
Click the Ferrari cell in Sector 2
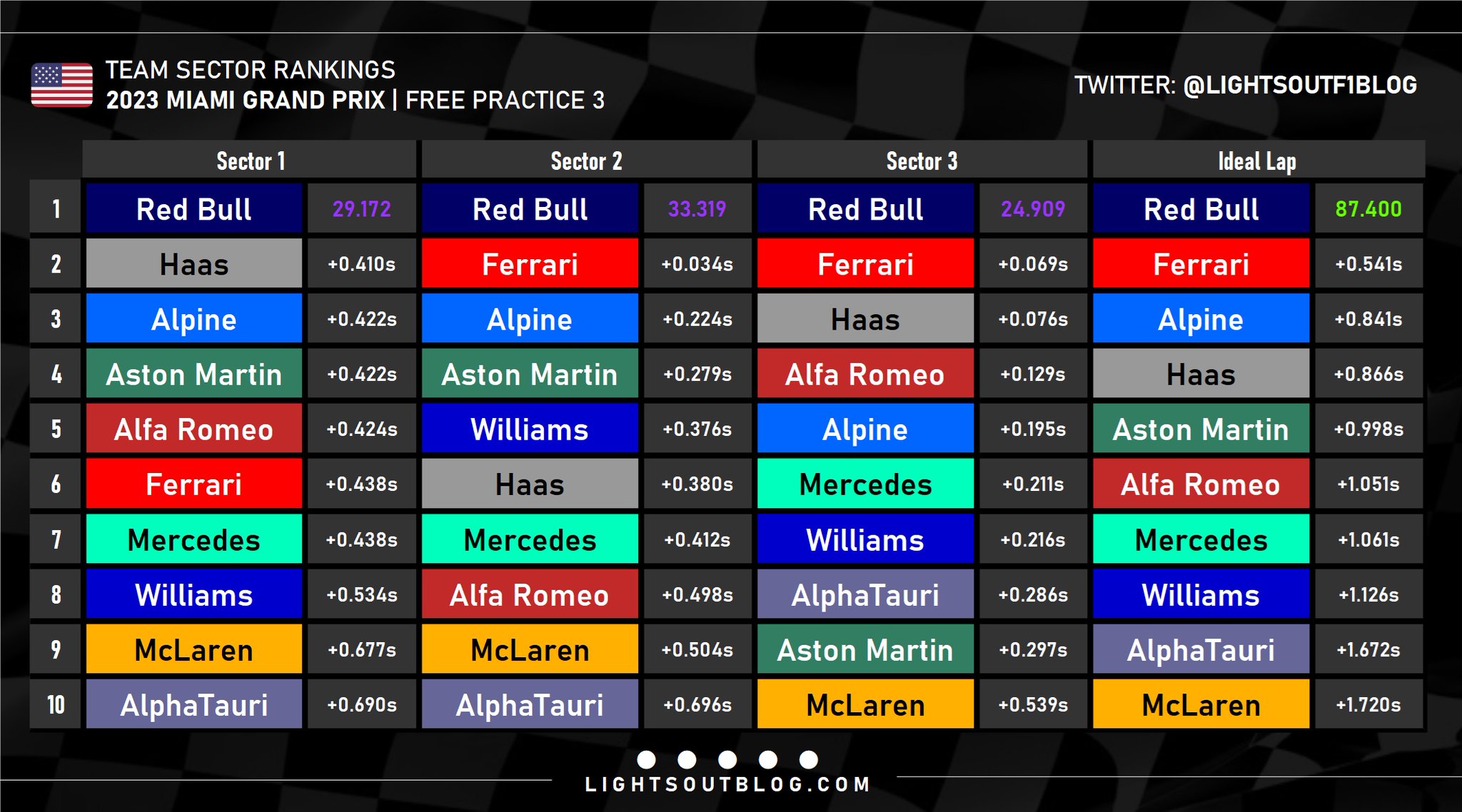point(530,264)
